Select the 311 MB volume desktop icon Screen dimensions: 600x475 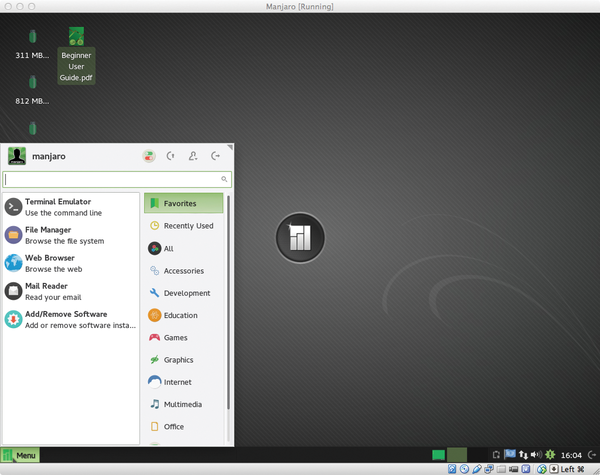coord(33,44)
